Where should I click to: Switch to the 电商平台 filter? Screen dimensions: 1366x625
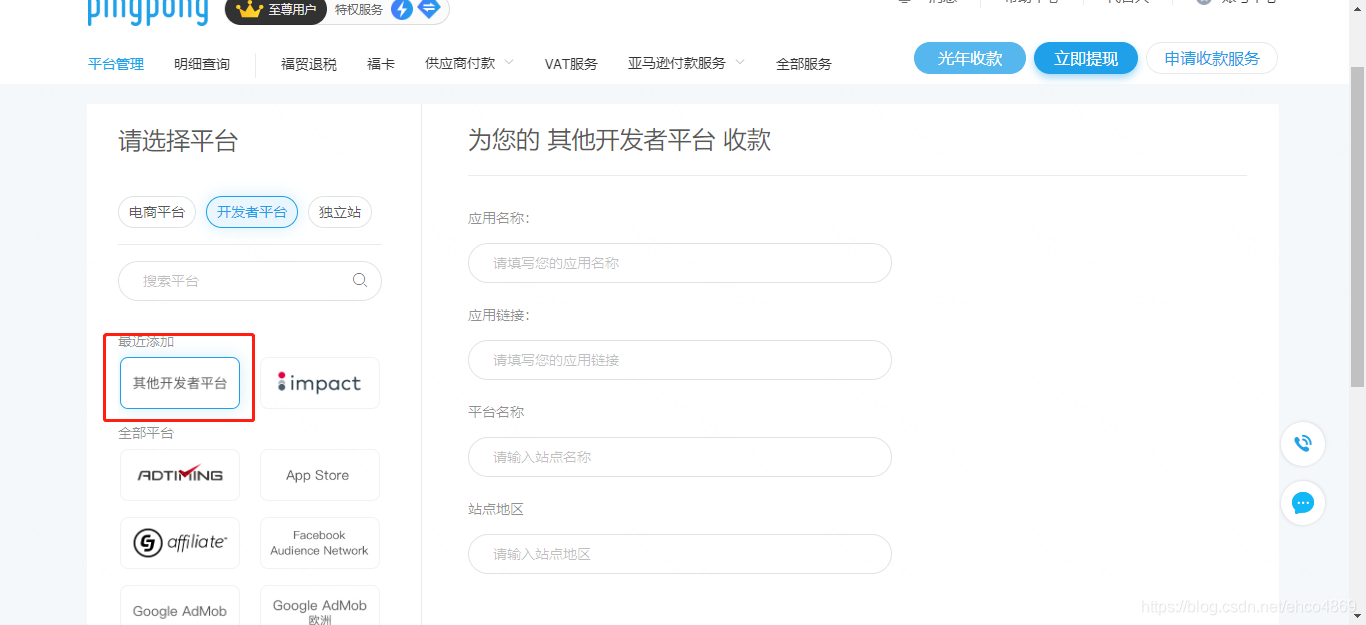(156, 212)
